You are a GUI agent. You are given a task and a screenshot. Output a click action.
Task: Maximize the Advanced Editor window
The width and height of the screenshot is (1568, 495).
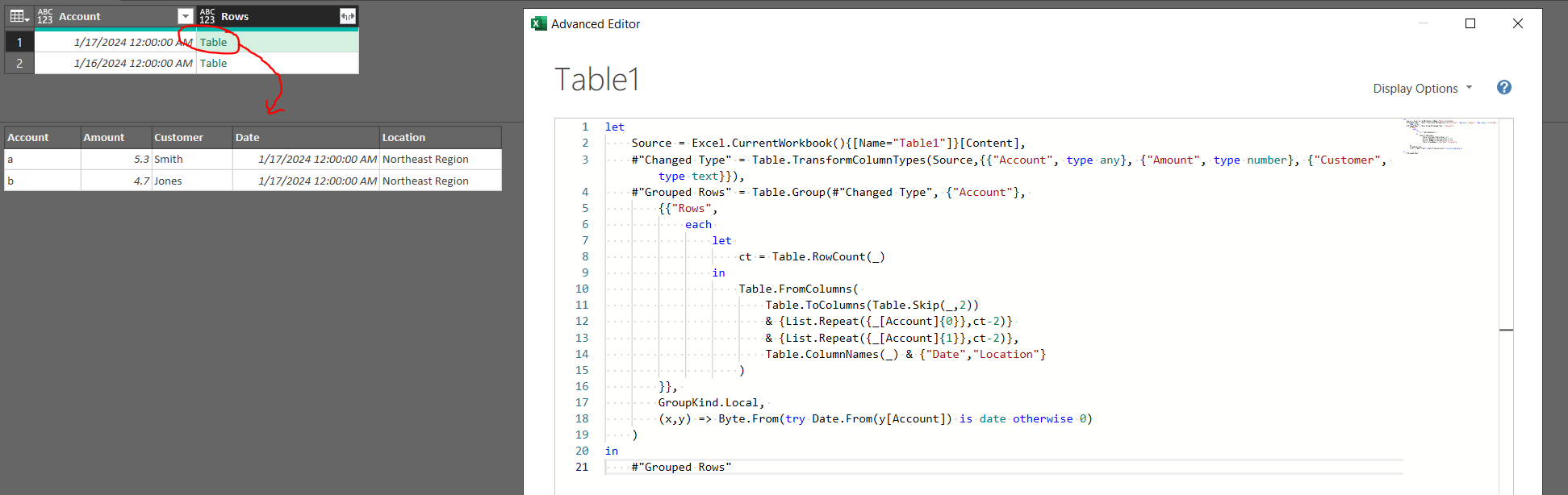[1470, 23]
